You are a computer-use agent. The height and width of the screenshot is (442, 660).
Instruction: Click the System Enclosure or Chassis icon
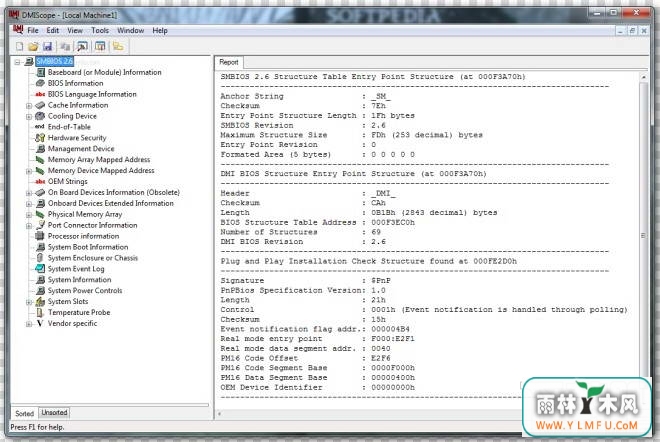point(40,258)
